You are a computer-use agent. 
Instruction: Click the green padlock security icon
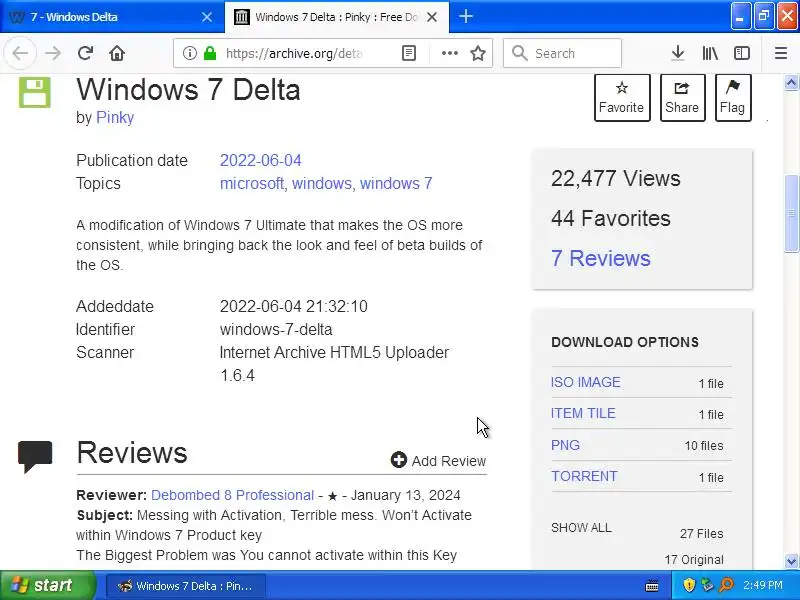(210, 53)
